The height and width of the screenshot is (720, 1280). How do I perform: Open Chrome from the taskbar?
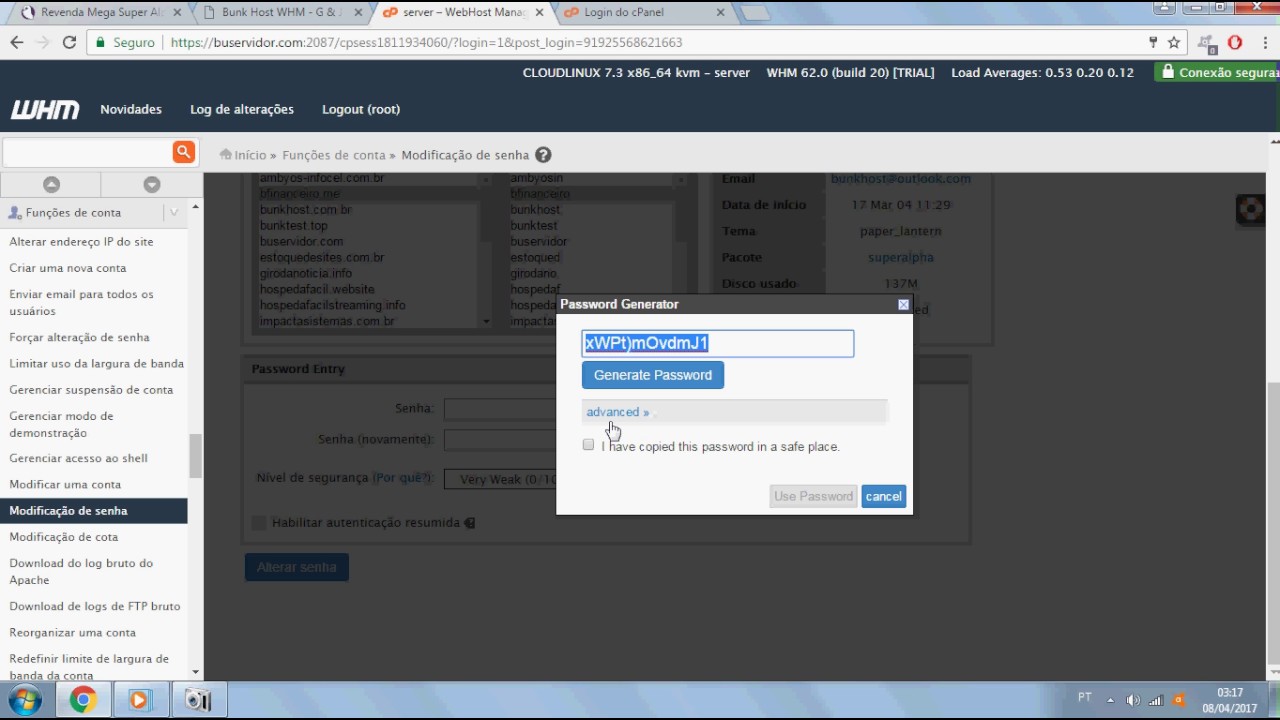pyautogui.click(x=83, y=700)
